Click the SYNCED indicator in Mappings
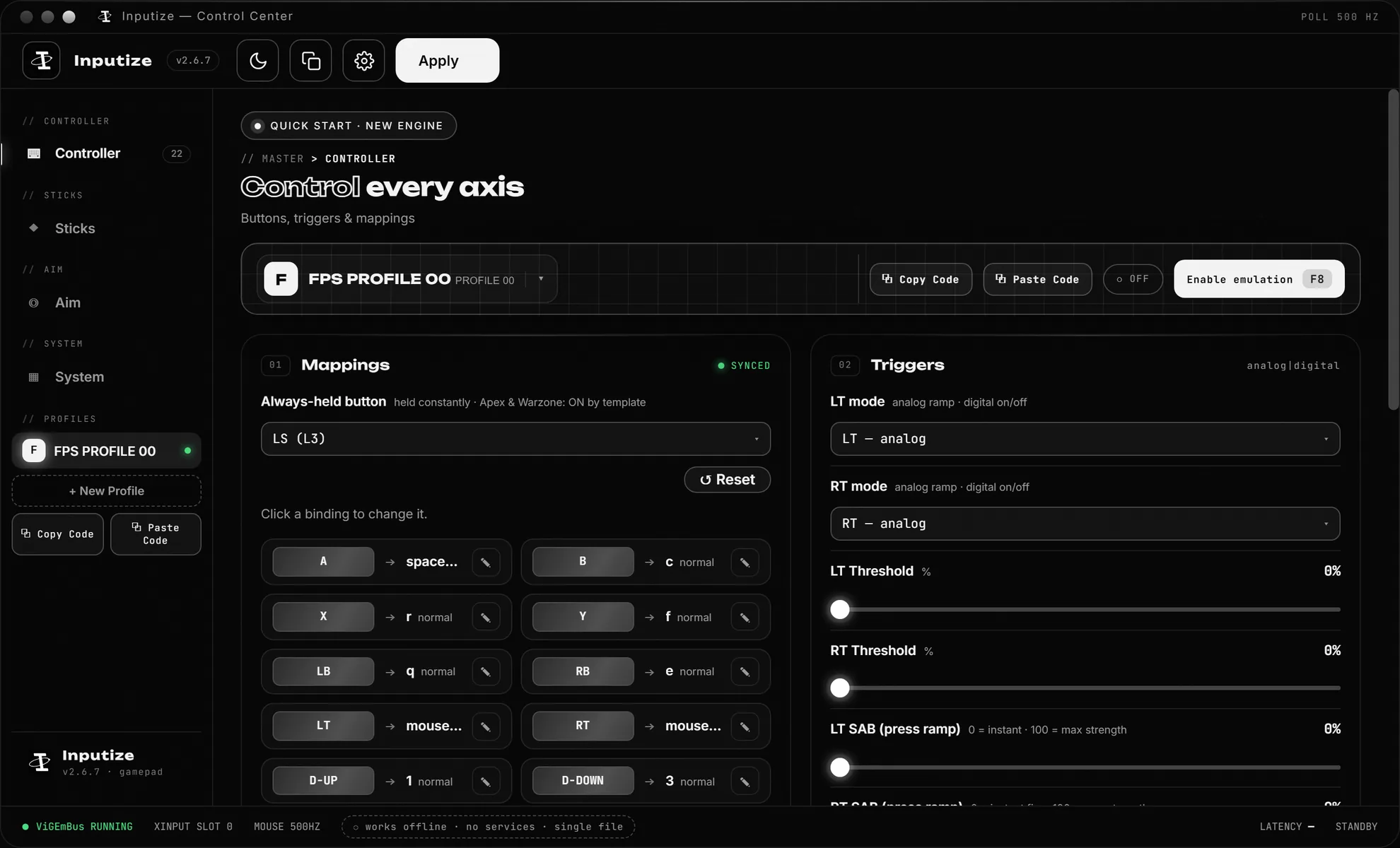Image resolution: width=1400 pixels, height=848 pixels. [x=744, y=365]
